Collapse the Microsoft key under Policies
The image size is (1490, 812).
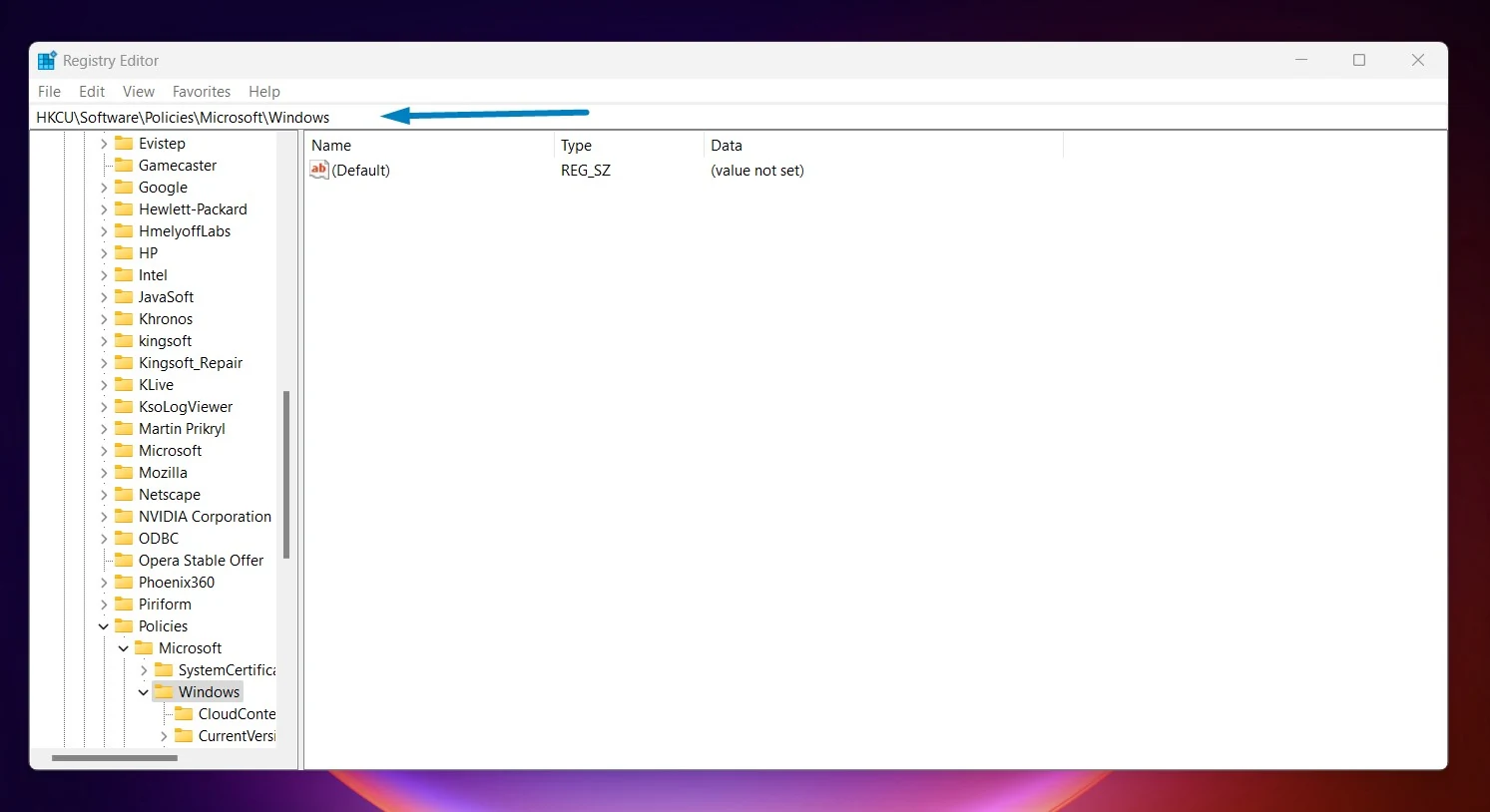coord(124,648)
